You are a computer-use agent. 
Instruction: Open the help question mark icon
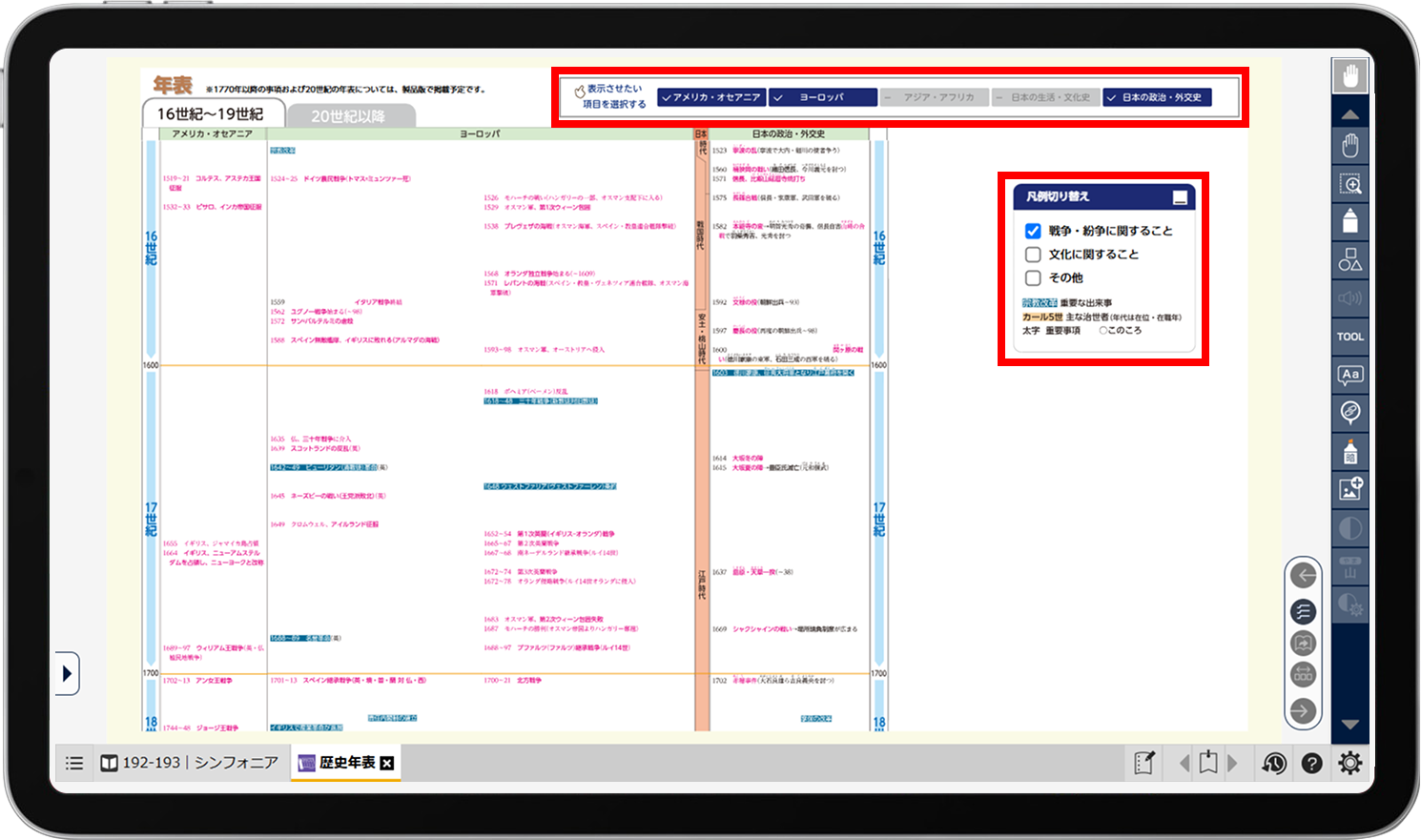coord(1312,763)
